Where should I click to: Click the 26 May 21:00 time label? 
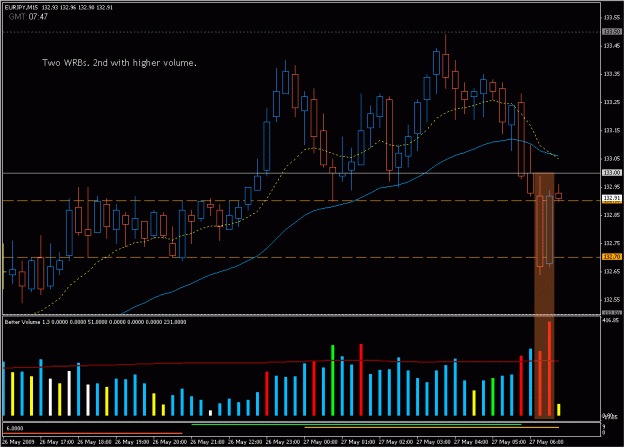207,442
